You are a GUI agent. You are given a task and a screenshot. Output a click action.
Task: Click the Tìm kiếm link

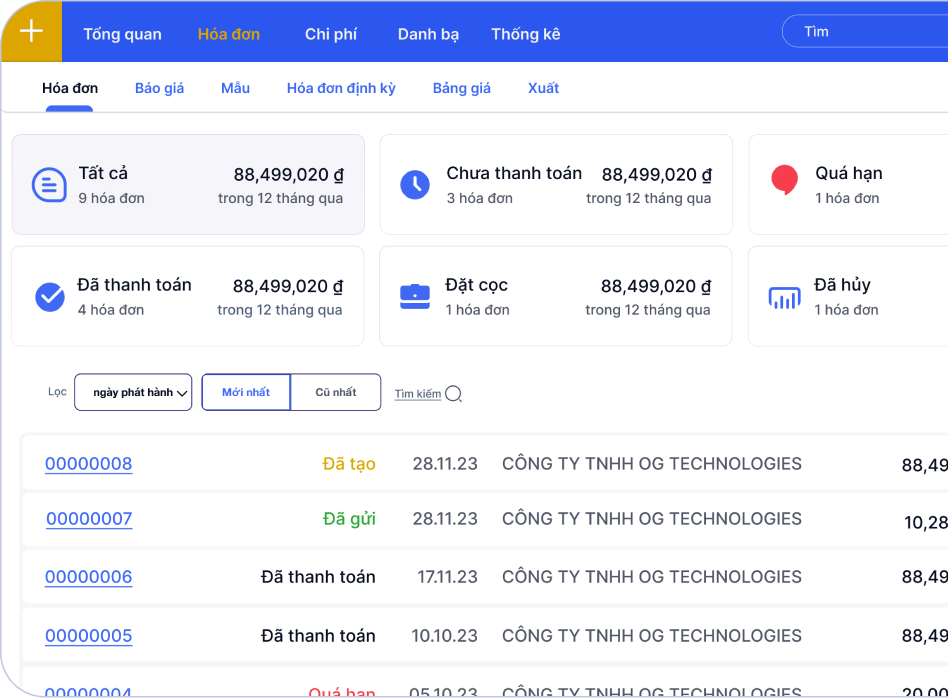(417, 394)
